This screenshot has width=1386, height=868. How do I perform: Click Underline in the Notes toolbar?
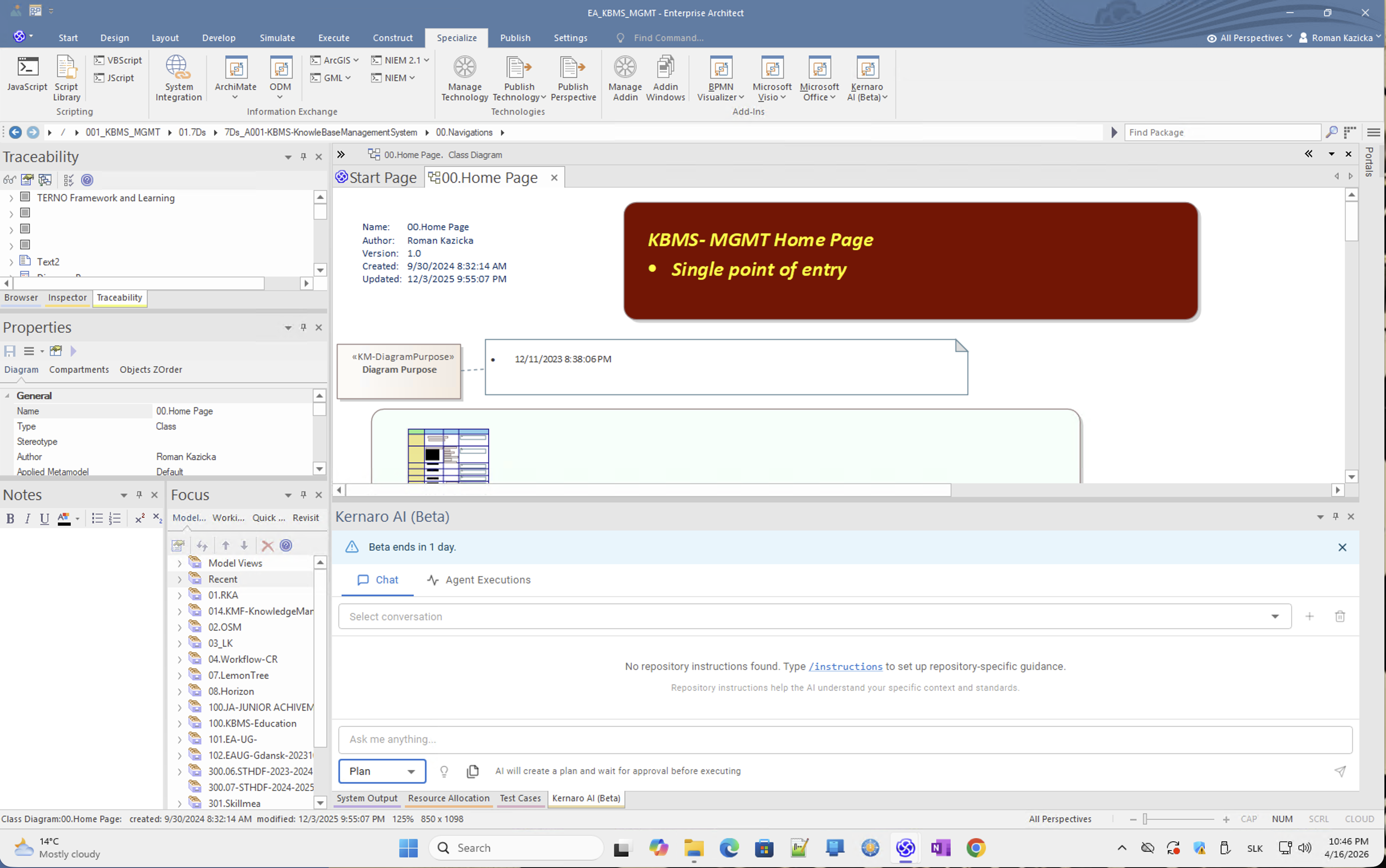[44, 519]
